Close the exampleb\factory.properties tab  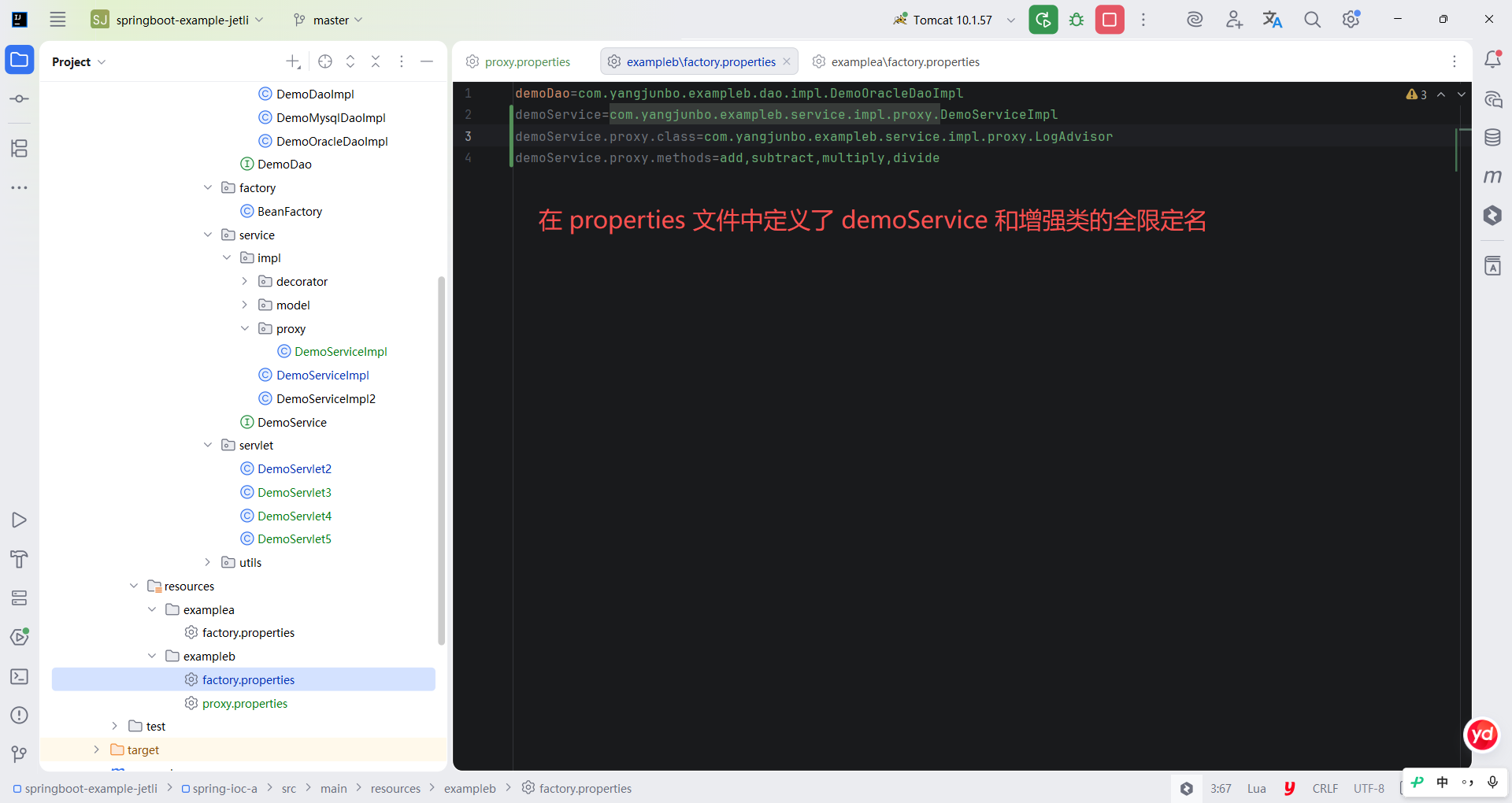point(787,61)
